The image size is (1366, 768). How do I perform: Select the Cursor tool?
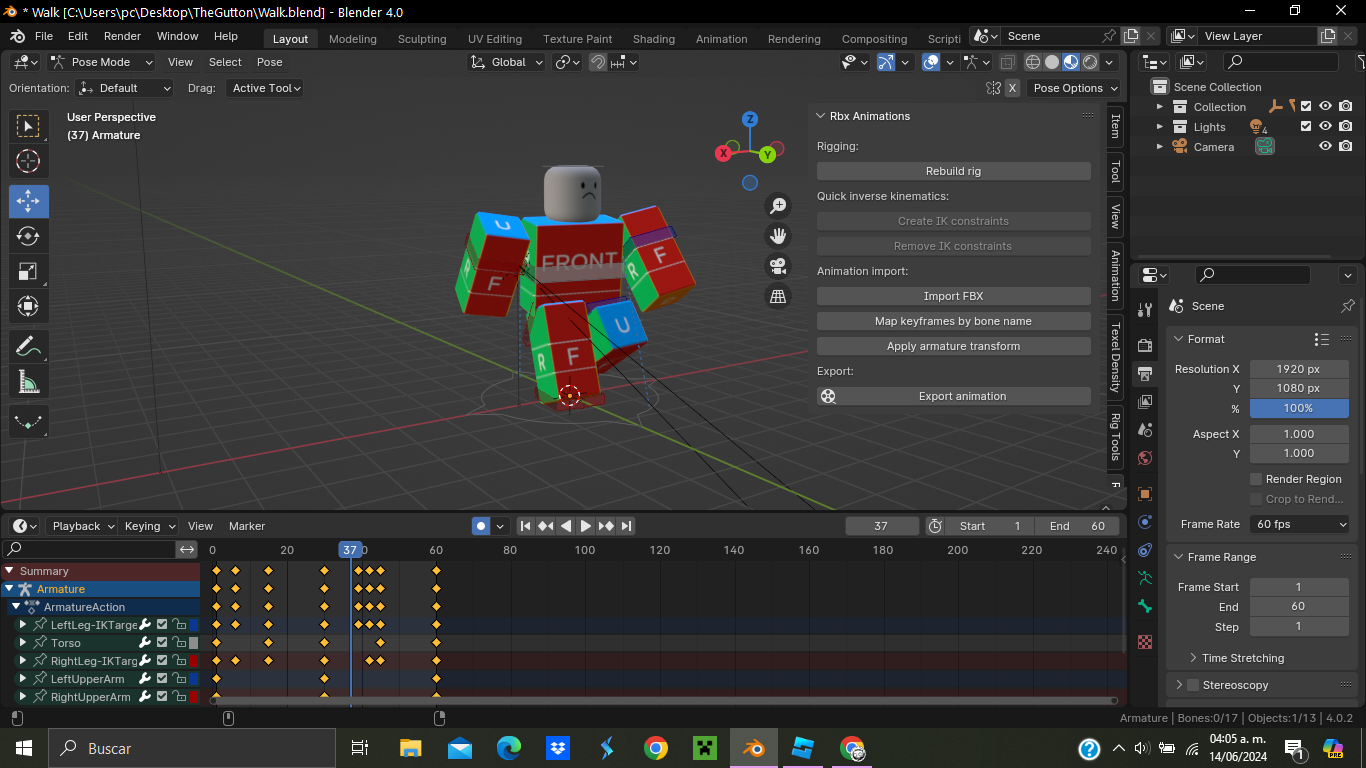[28, 161]
